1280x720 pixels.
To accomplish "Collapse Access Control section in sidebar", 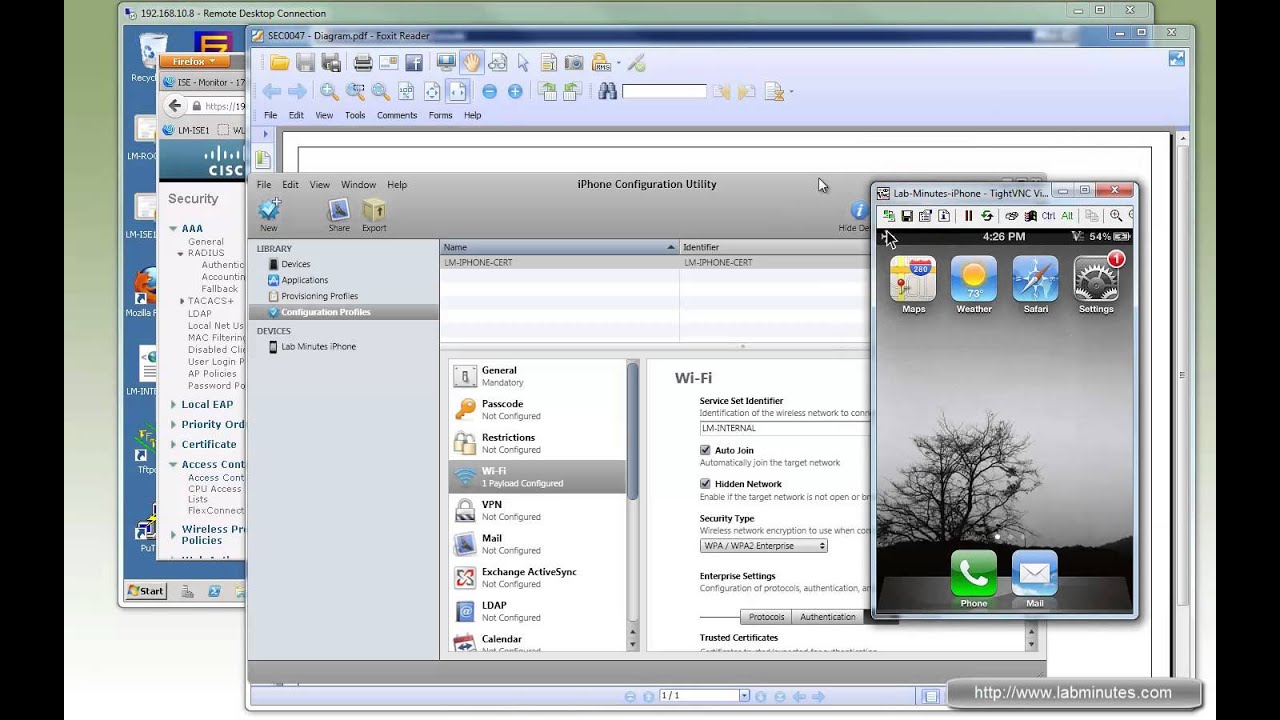I will coord(173,465).
